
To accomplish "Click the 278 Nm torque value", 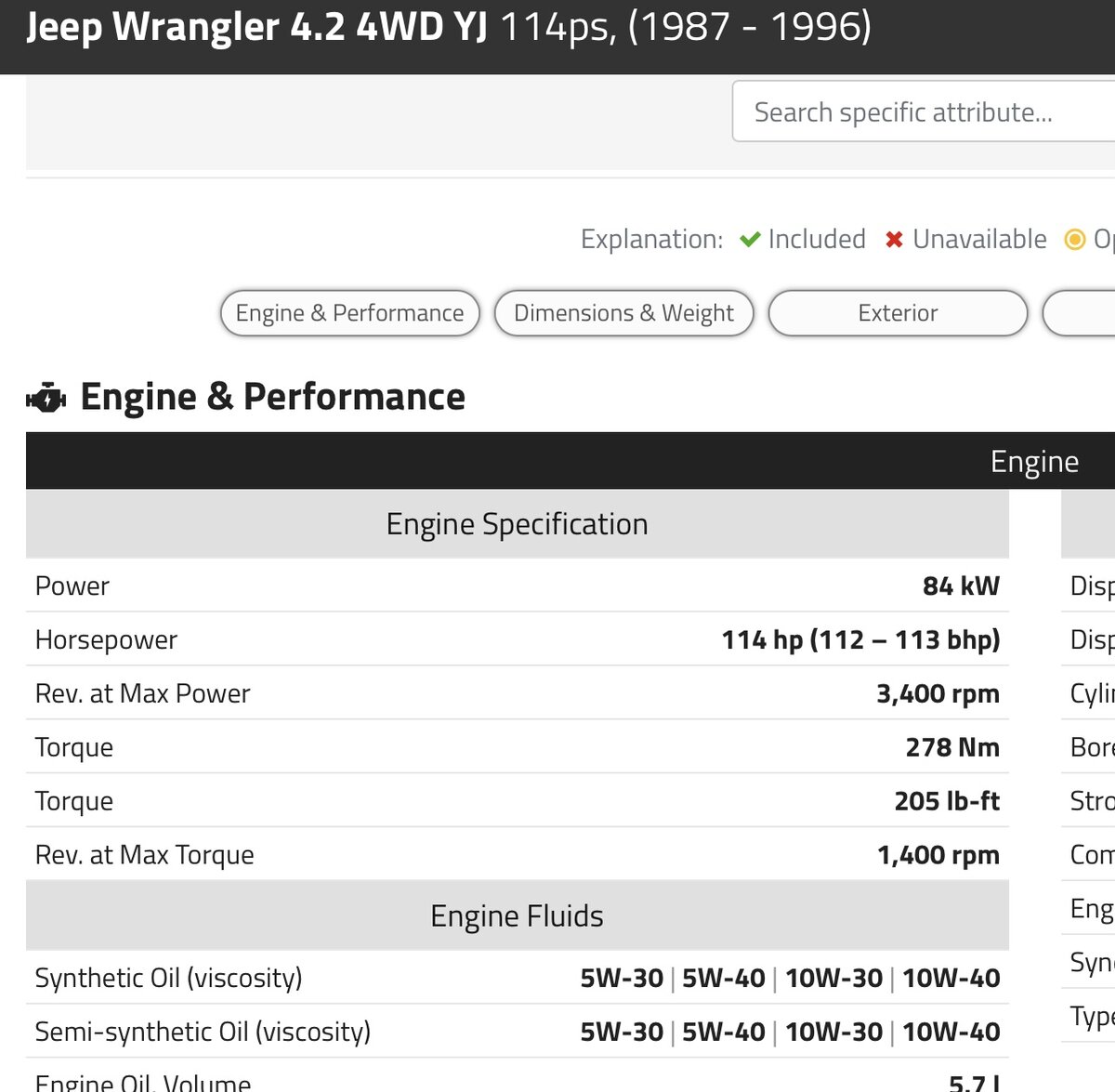I will pyautogui.click(x=952, y=748).
